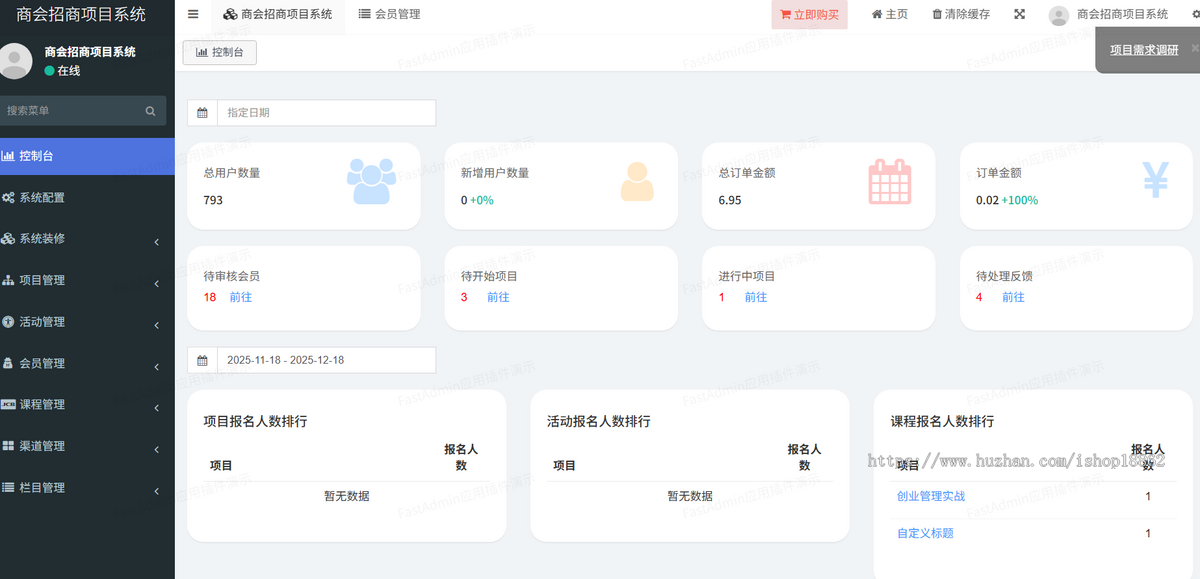Click the 自定义标题 course link
This screenshot has height=579, width=1200.
coord(926,533)
